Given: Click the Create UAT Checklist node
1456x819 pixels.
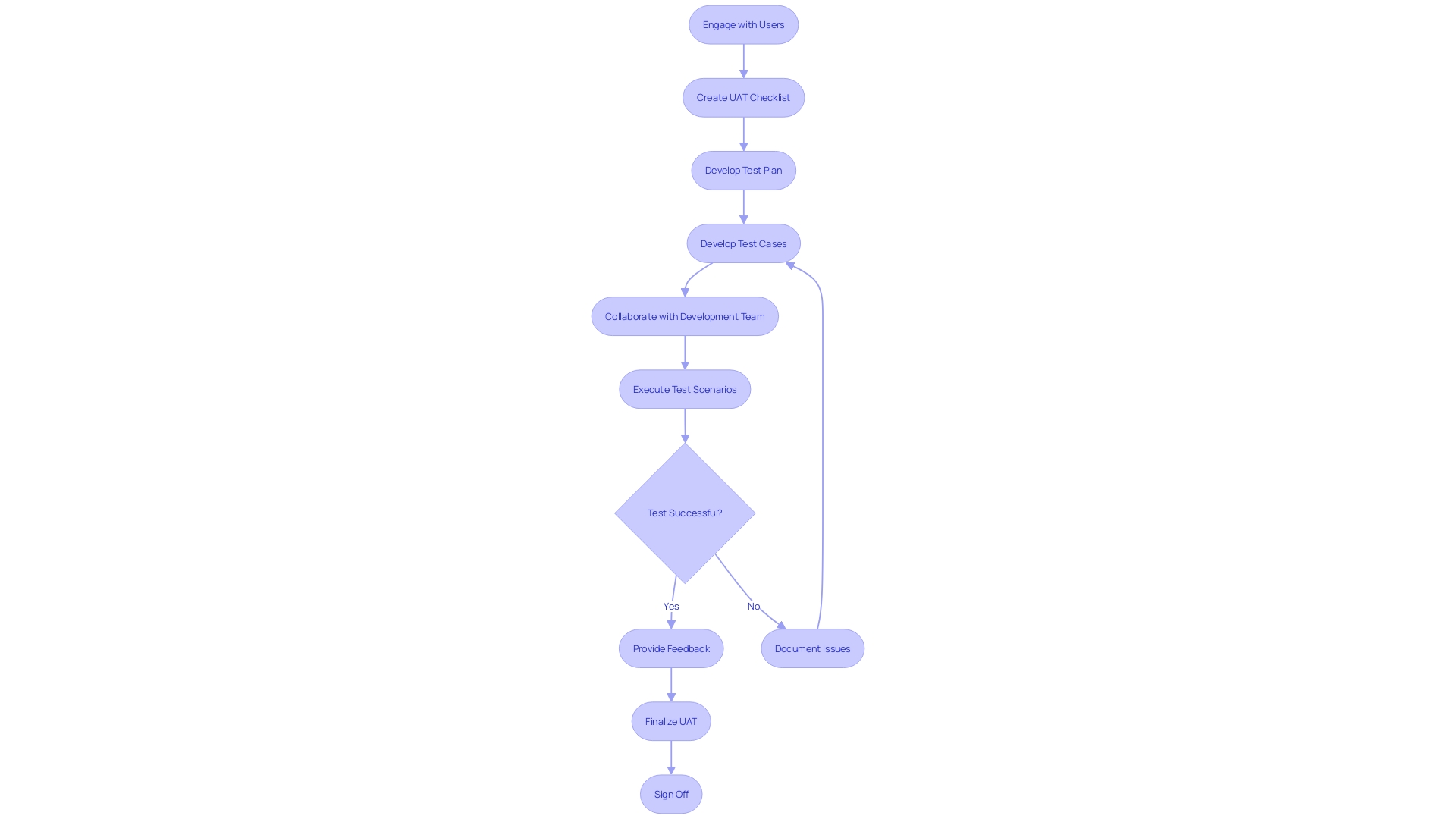Looking at the screenshot, I should pos(743,97).
